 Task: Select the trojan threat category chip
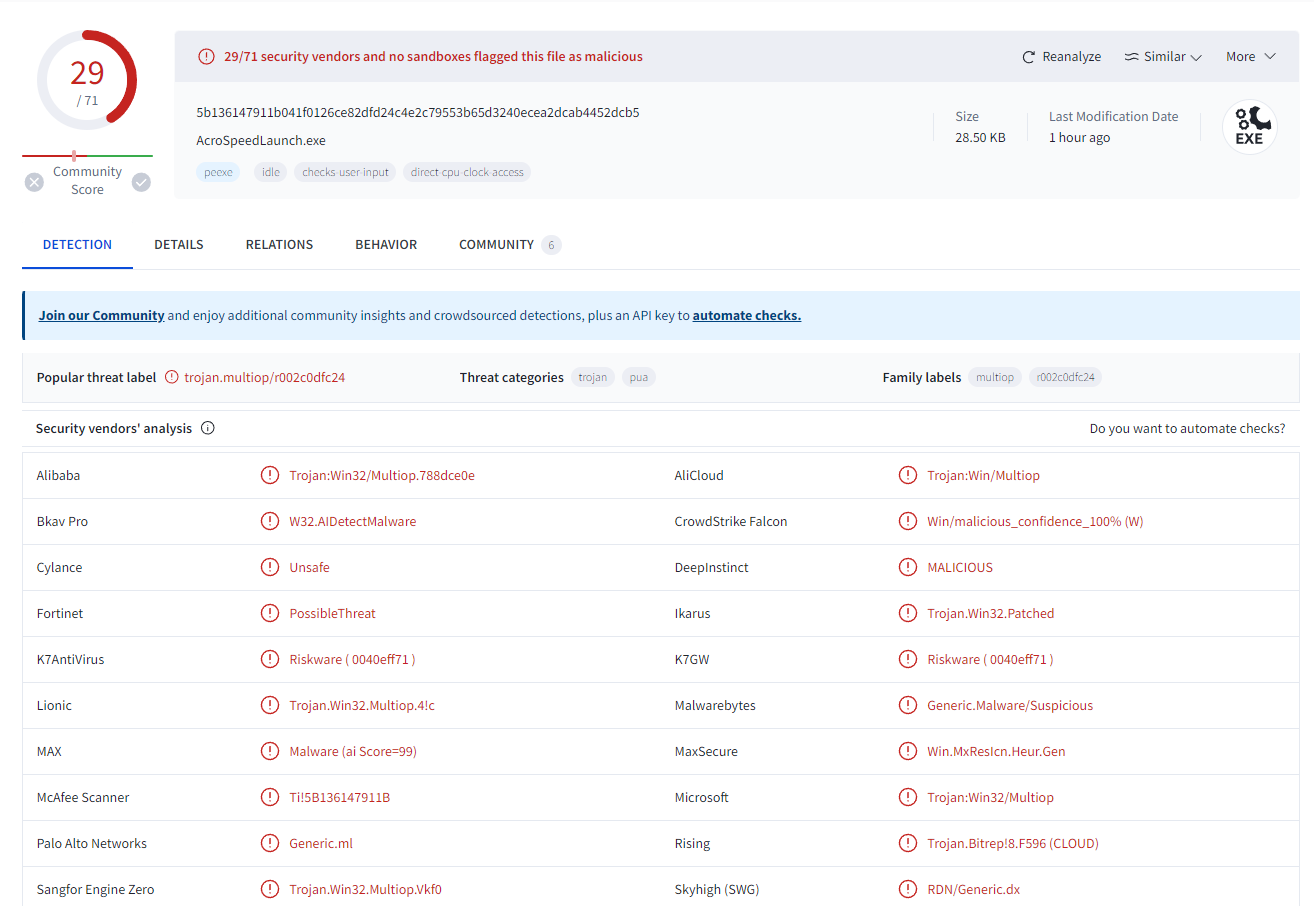click(x=593, y=377)
